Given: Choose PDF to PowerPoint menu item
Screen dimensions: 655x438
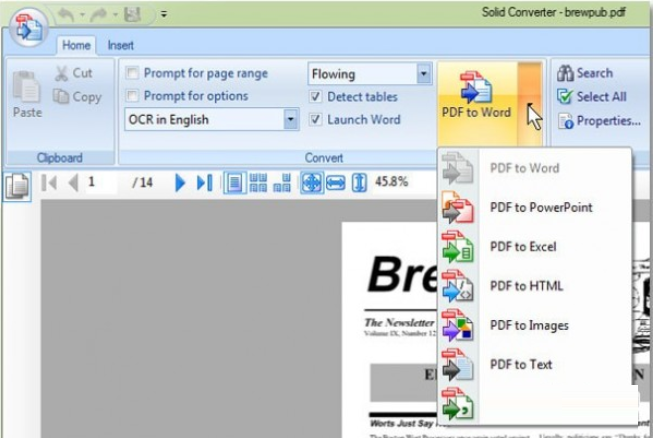Looking at the screenshot, I should coord(534,207).
